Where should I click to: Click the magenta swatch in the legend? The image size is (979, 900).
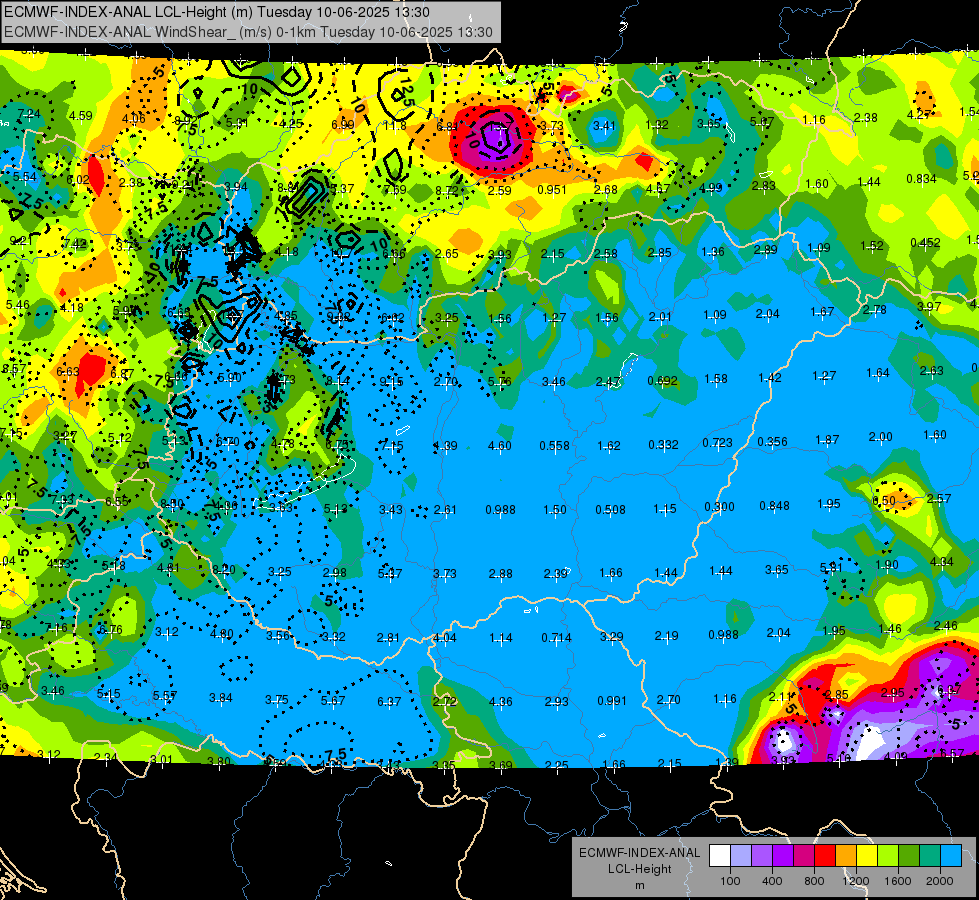pos(804,856)
